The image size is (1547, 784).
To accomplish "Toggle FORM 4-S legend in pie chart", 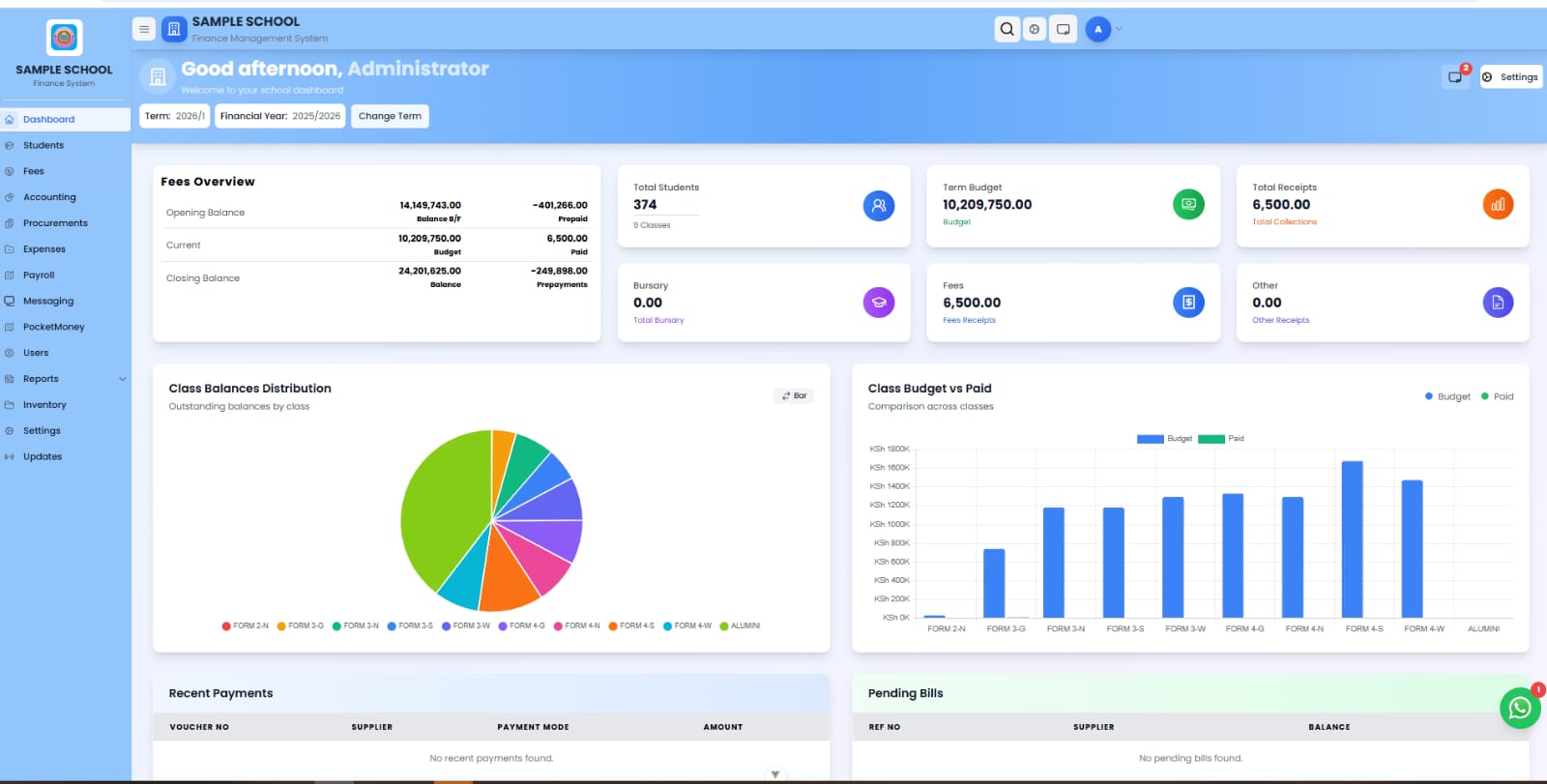I will click(630, 626).
